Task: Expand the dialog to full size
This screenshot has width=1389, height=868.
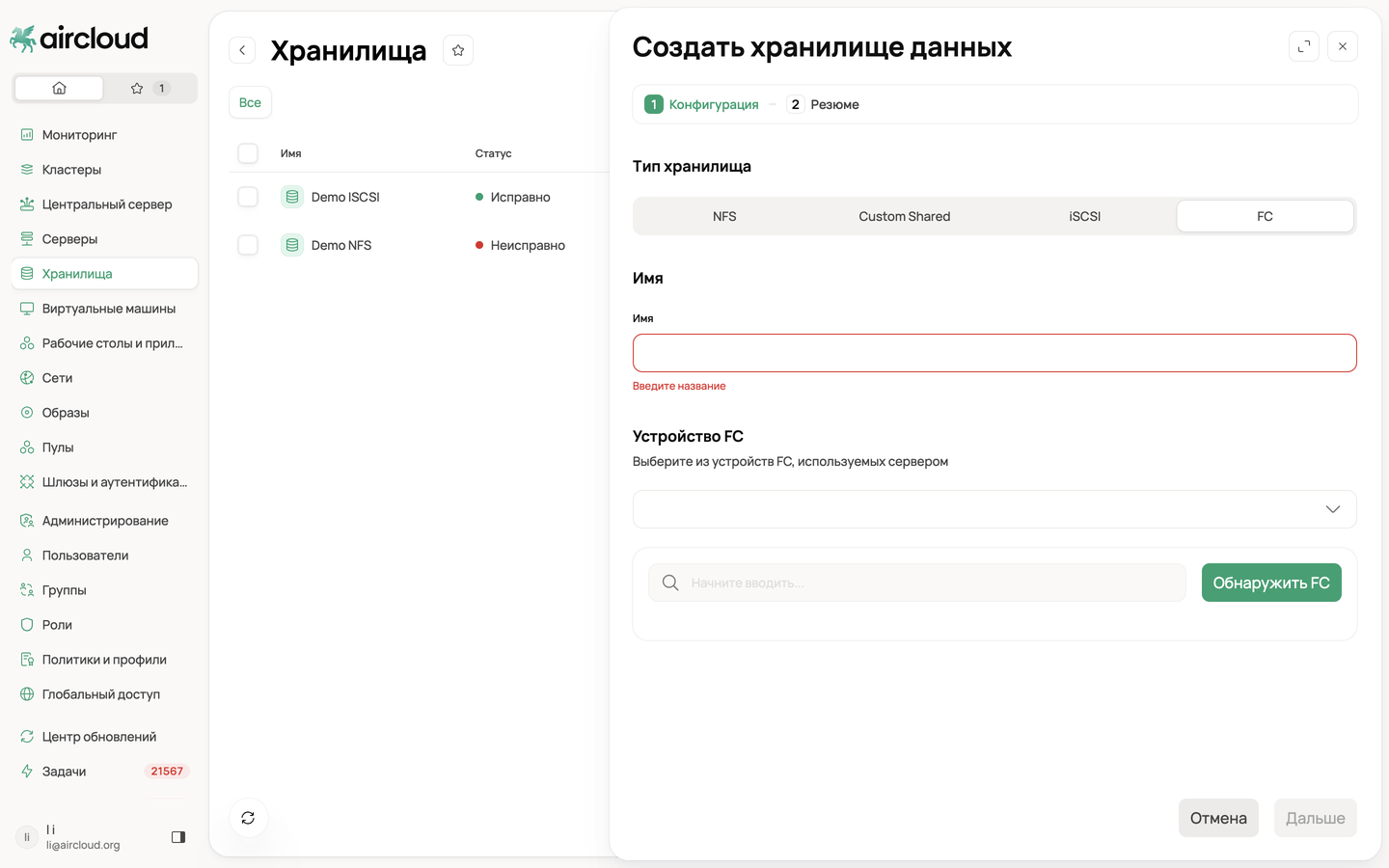Action: click(1304, 46)
